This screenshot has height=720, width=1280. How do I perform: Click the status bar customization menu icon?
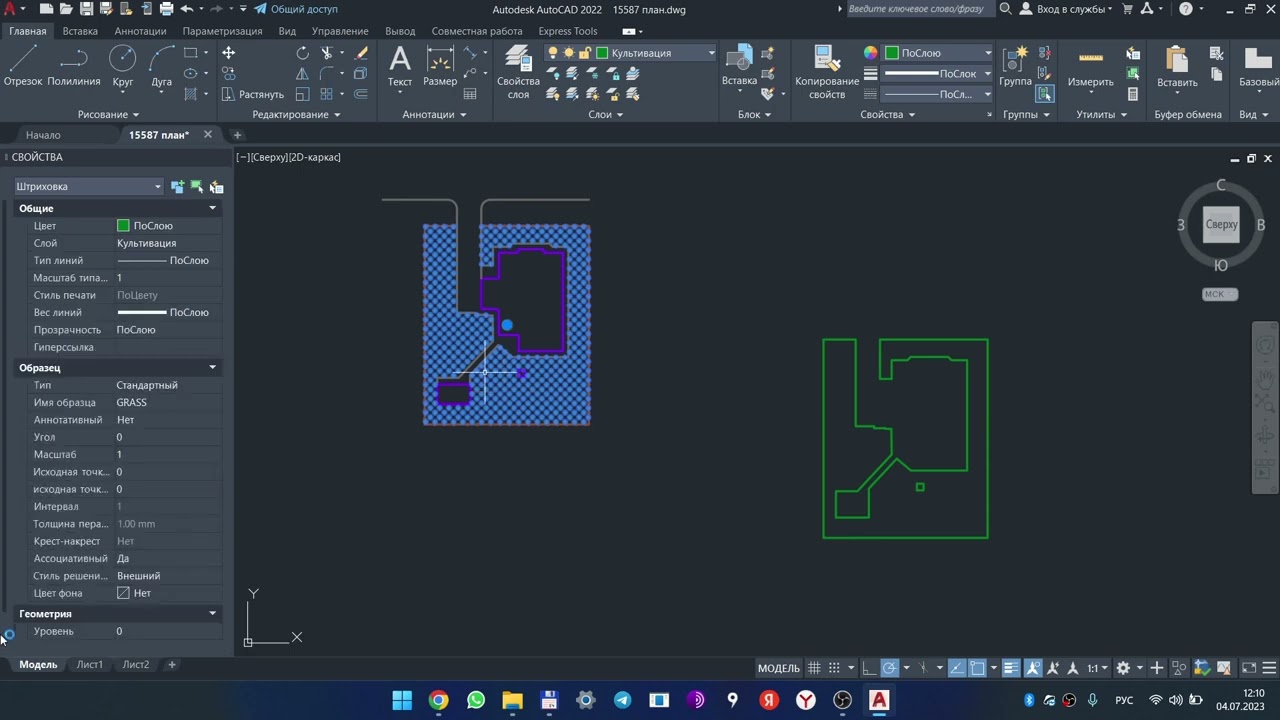pos(1269,668)
